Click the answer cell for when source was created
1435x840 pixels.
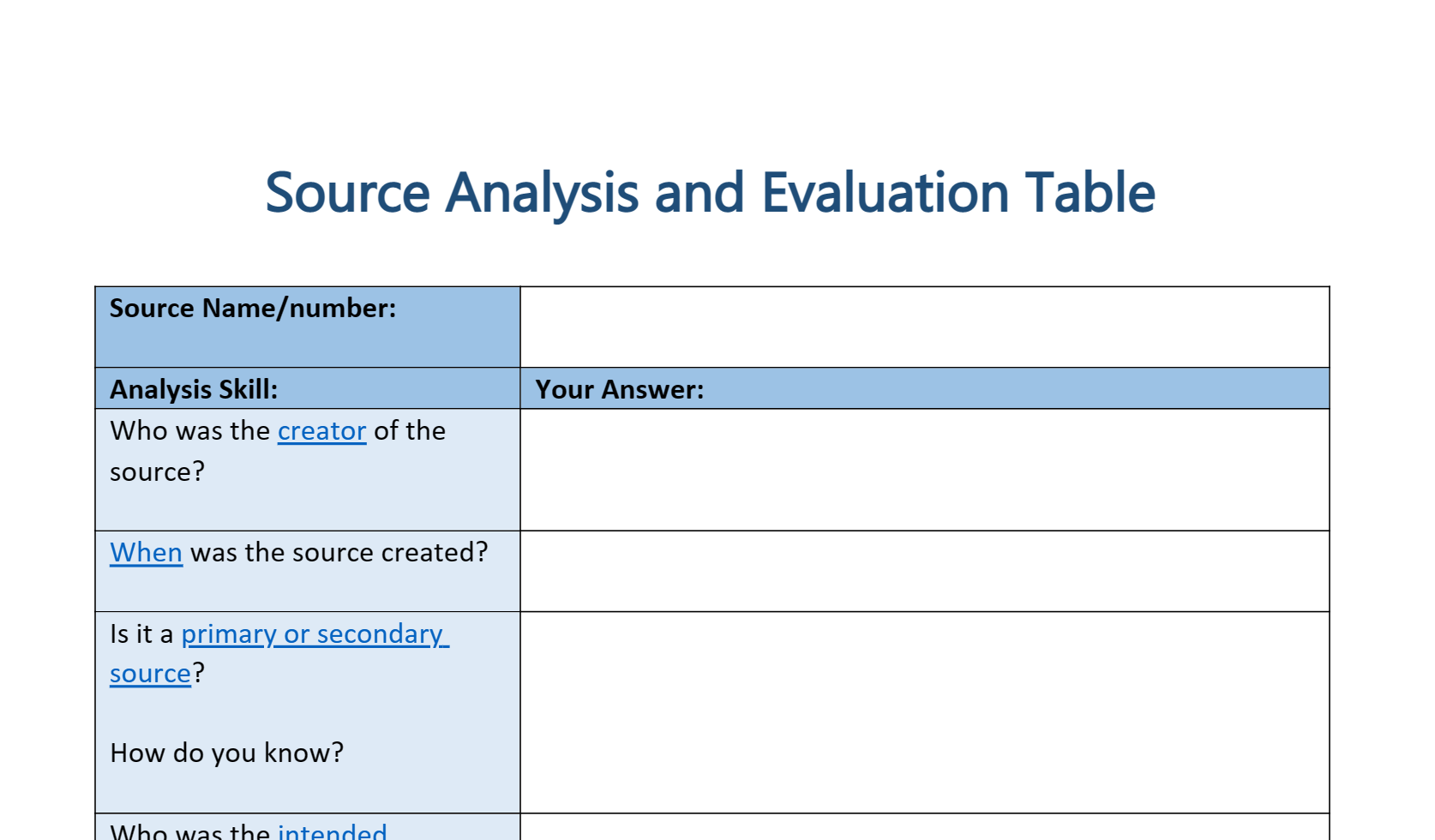click(924, 571)
